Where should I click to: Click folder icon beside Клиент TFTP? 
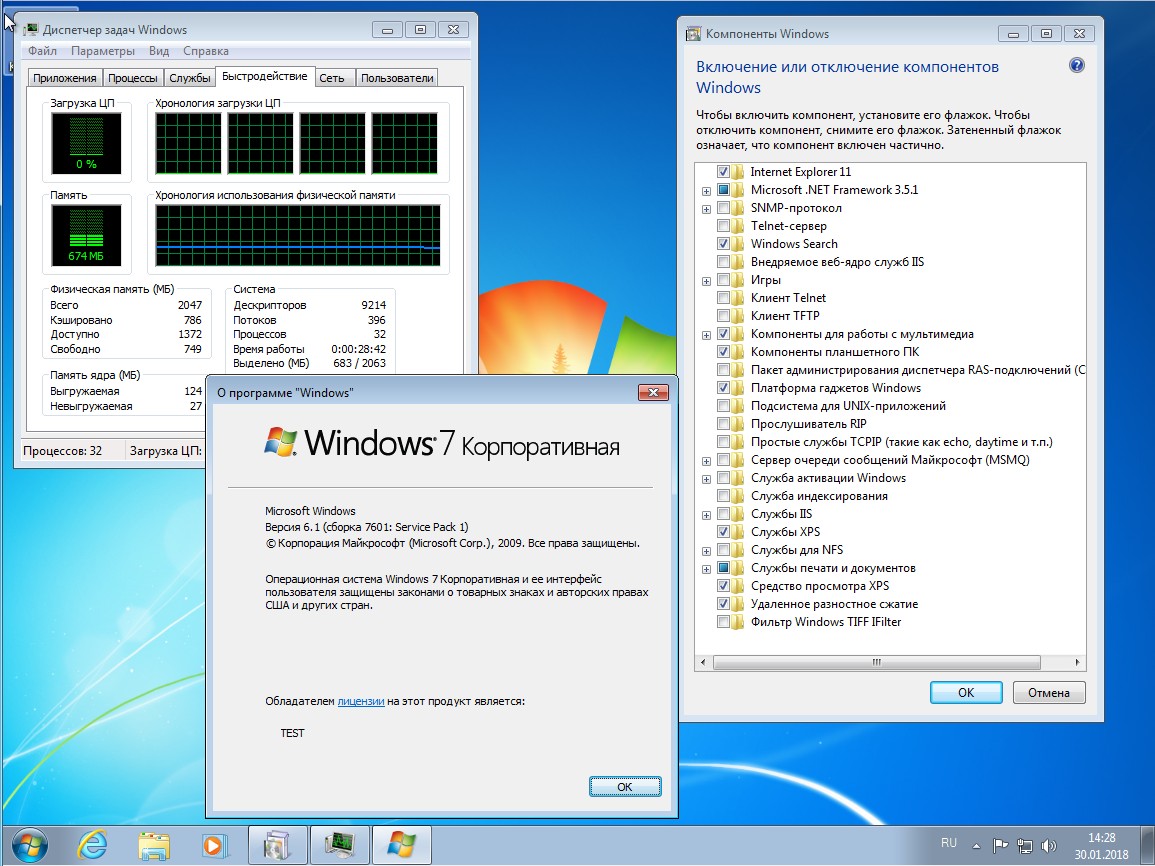pyautogui.click(x=739, y=316)
